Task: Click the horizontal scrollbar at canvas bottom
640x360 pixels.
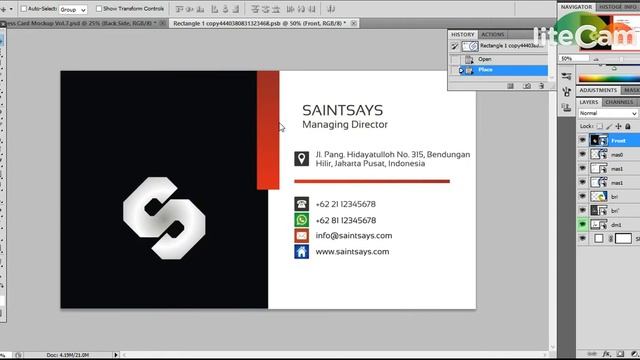Action: 334,355
